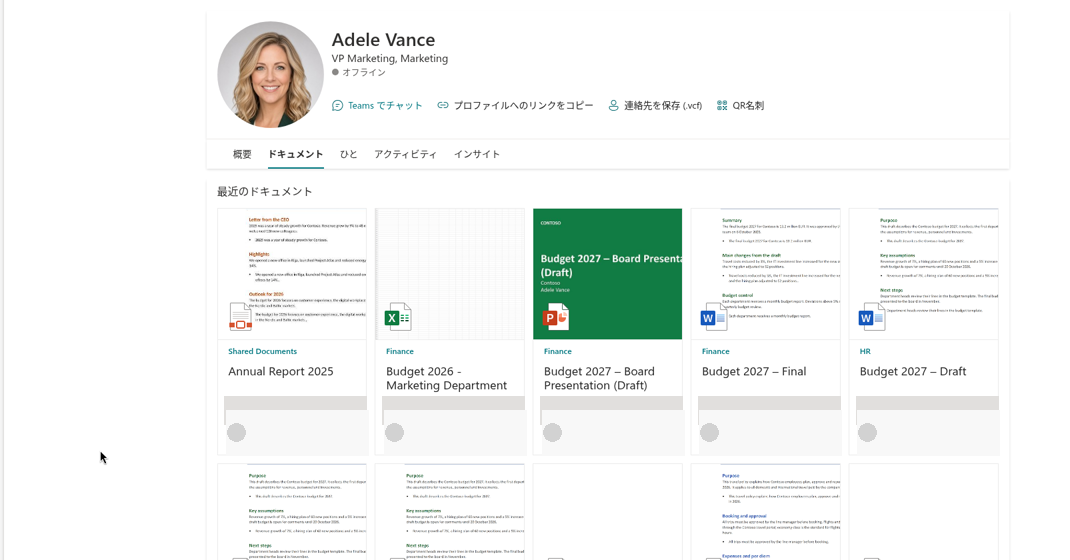Click the author avatar on Annual Report 2025 card
Screen dimensions: 1070x560
[236, 432]
